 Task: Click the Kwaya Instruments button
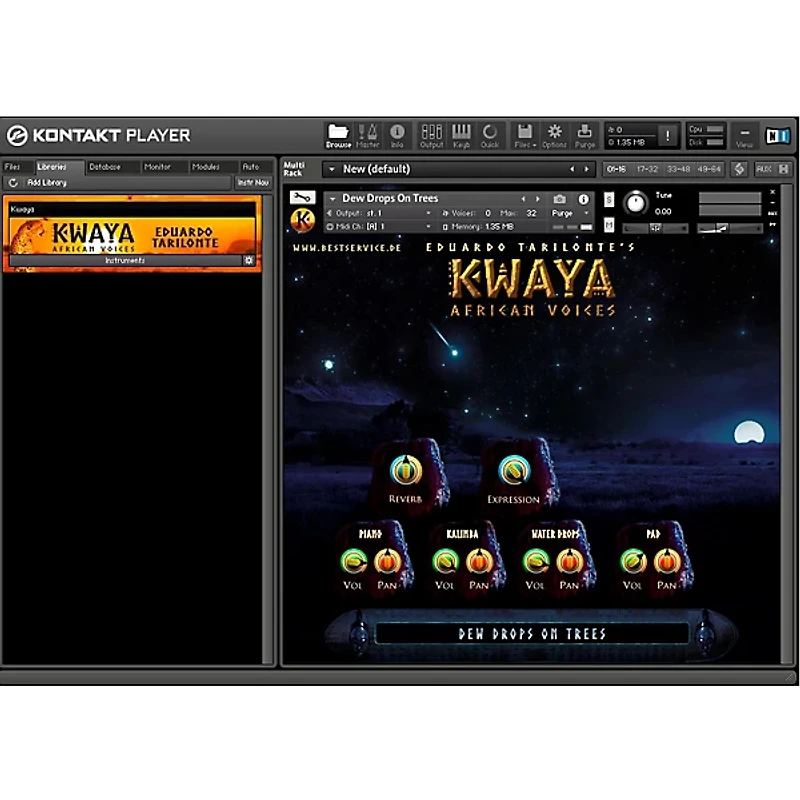pyautogui.click(x=125, y=260)
